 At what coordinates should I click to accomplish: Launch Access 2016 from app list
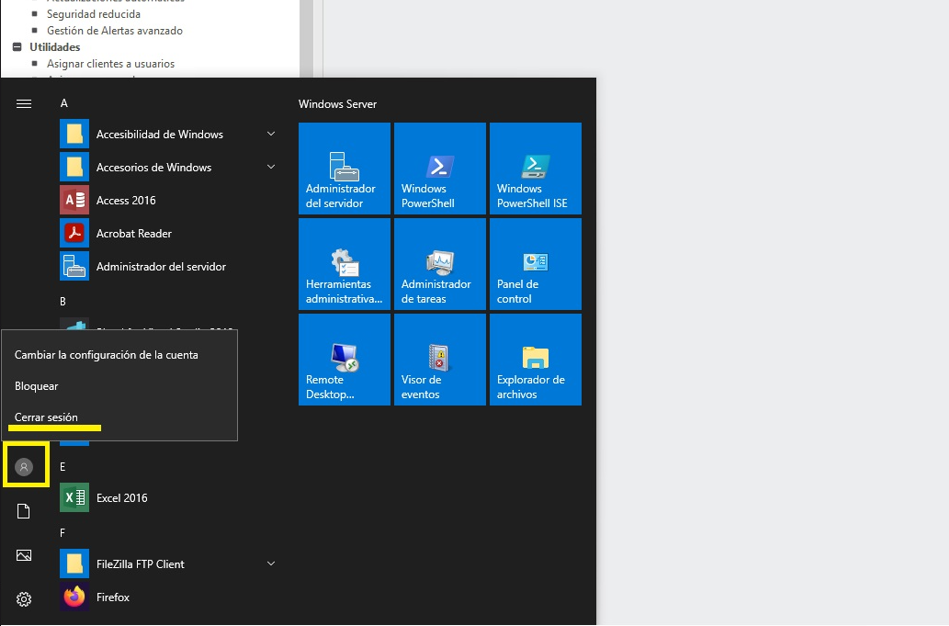click(168, 200)
